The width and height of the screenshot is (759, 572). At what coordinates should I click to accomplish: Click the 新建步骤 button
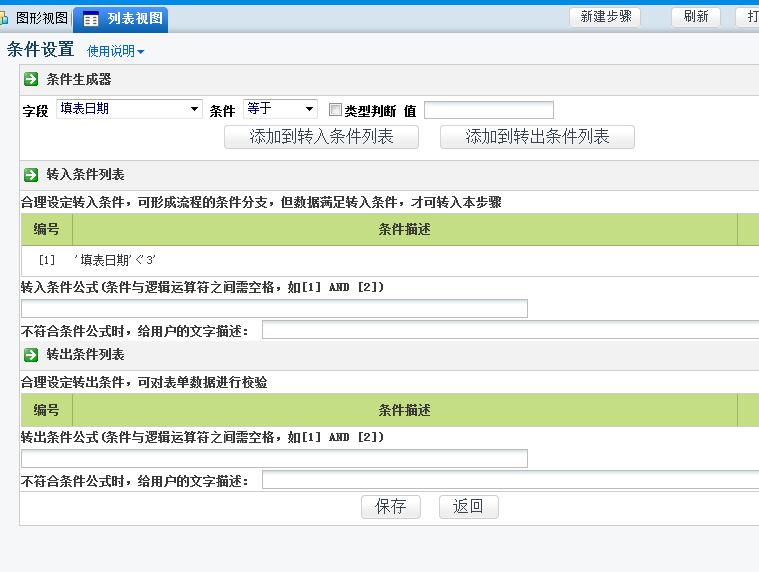click(x=605, y=17)
